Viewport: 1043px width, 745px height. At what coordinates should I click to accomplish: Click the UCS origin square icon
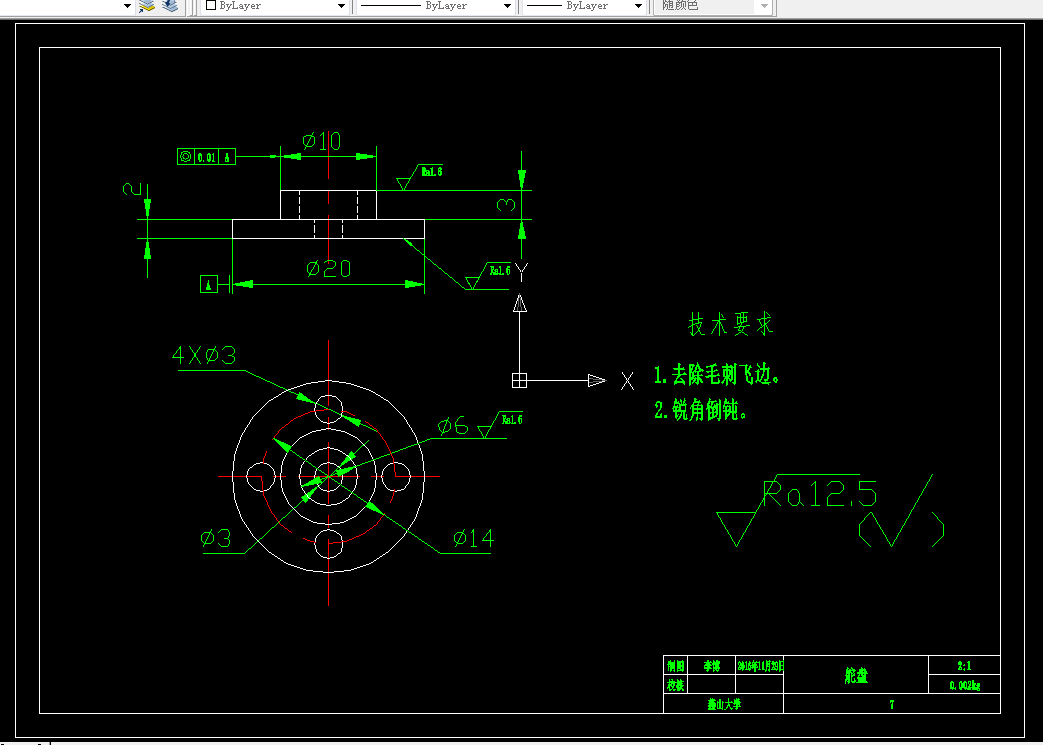pos(520,380)
